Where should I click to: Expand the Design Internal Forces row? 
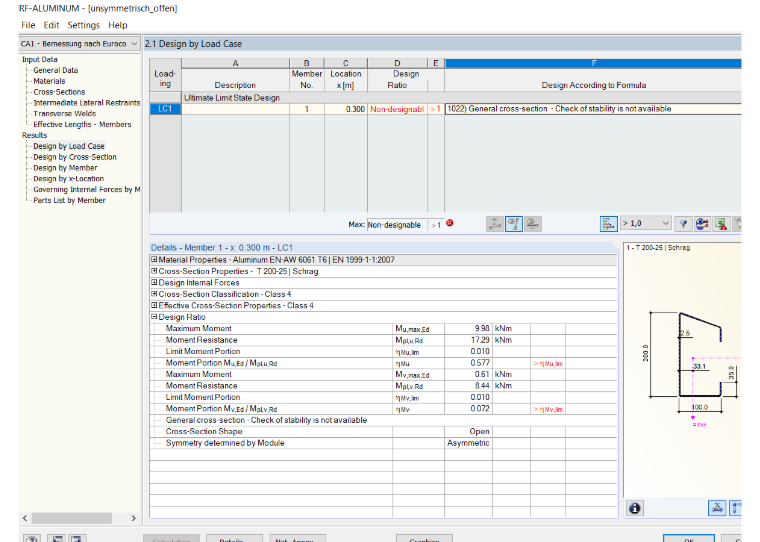pos(154,283)
